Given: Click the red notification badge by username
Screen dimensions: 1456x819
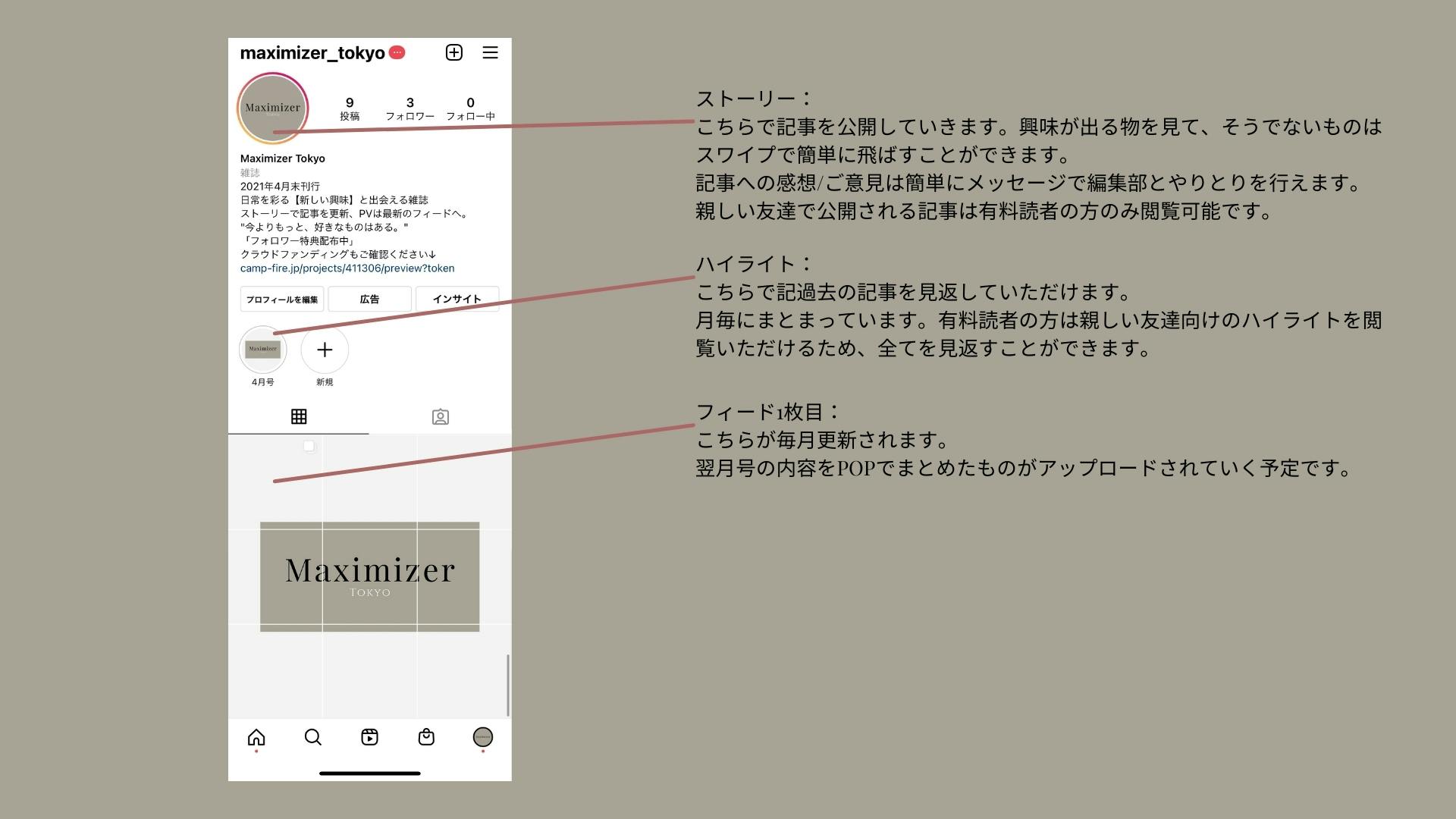Looking at the screenshot, I should pos(397,52).
